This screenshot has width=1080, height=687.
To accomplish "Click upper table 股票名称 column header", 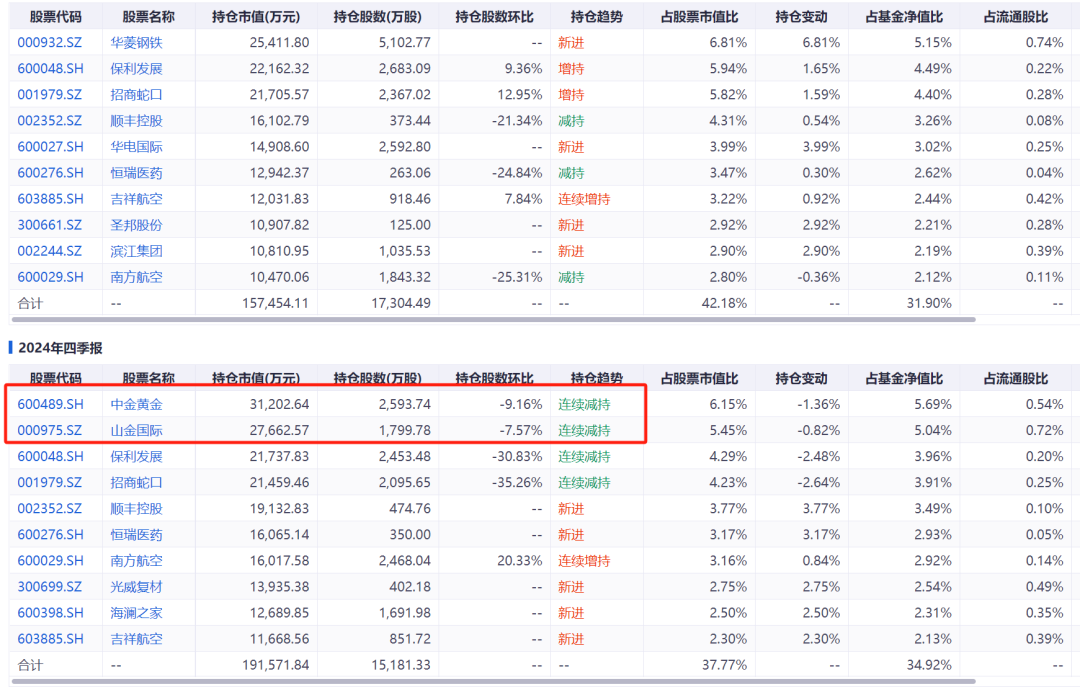I will pyautogui.click(x=148, y=17).
